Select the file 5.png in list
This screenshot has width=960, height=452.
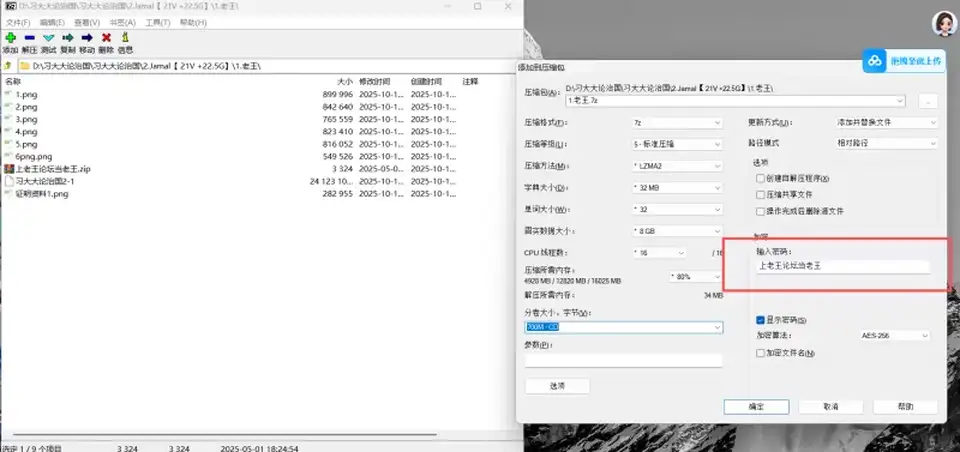[x=26, y=144]
